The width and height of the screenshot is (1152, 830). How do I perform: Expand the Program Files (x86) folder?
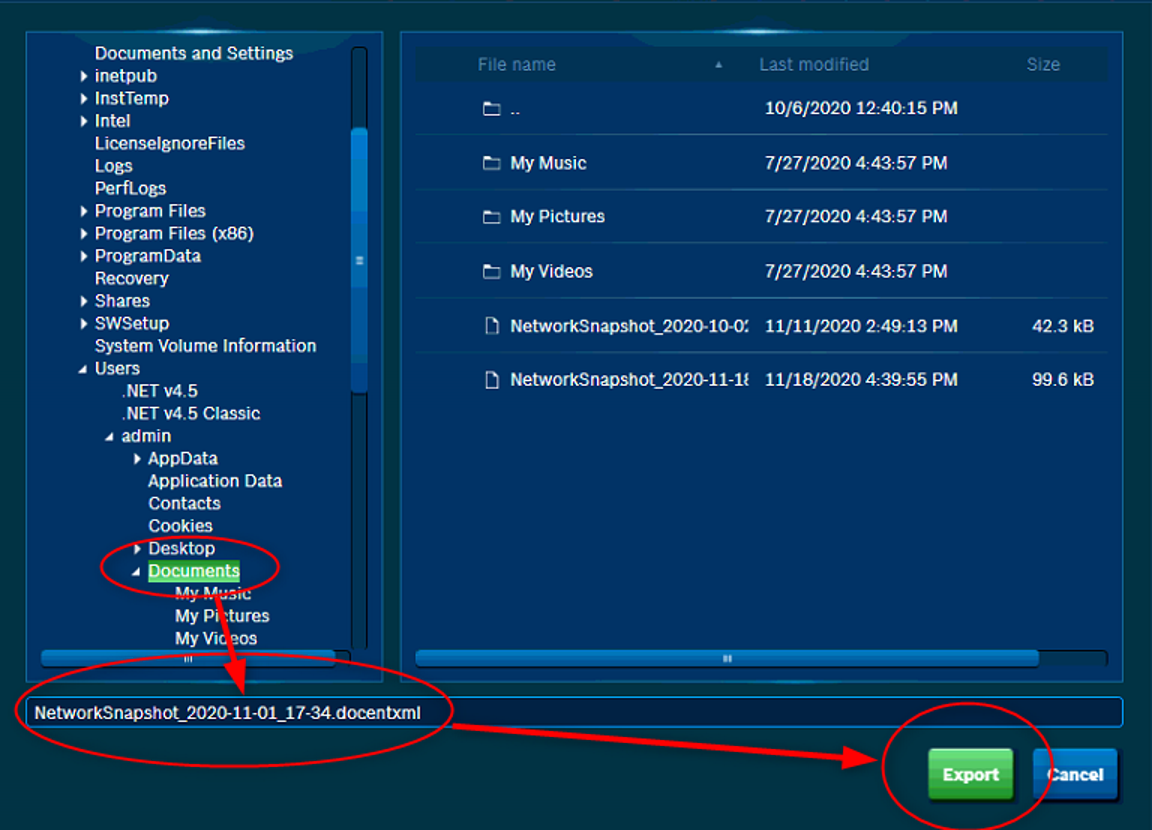(84, 234)
